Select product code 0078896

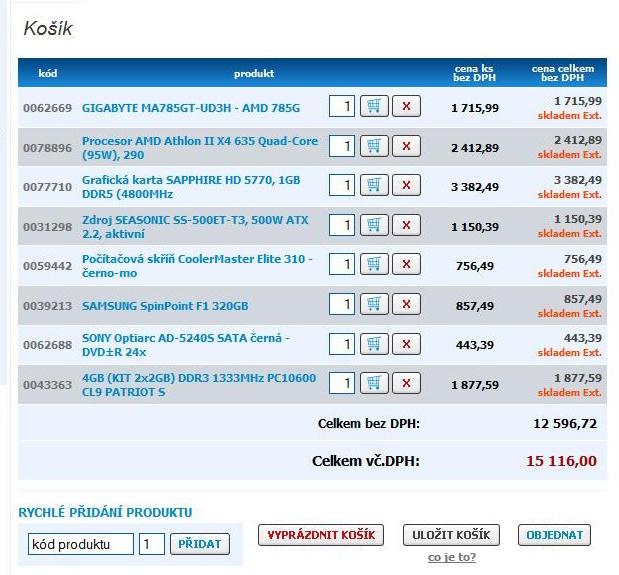[47, 148]
